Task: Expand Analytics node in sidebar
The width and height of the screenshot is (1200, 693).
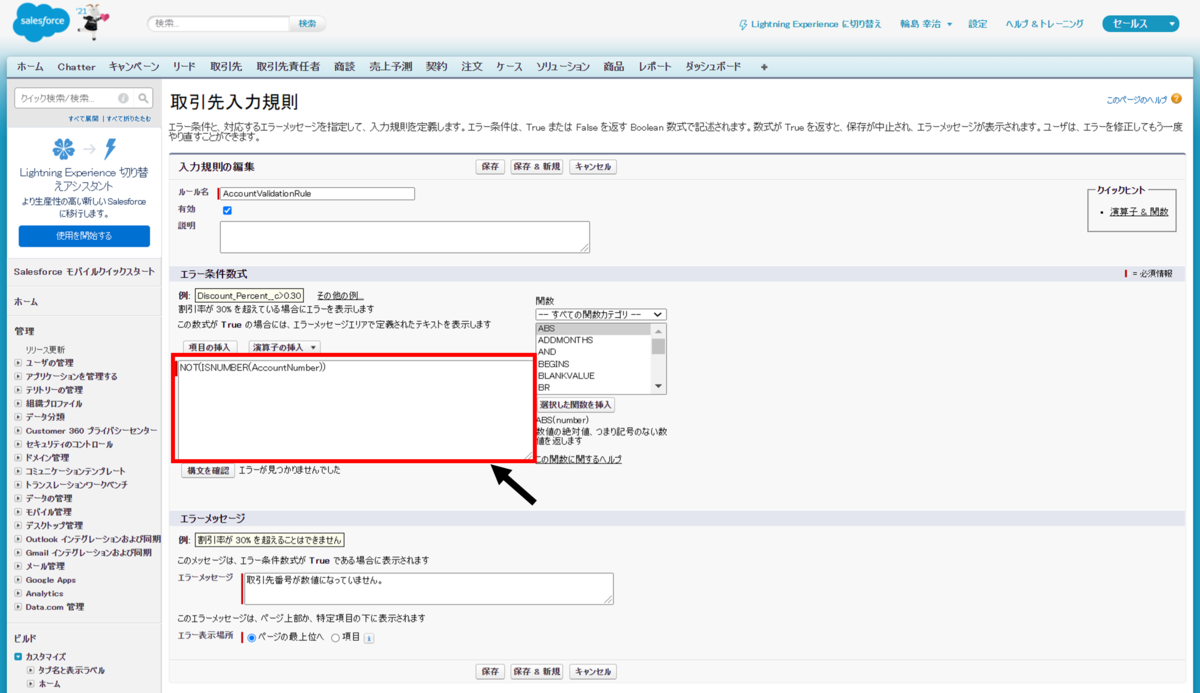Action: click(x=18, y=593)
